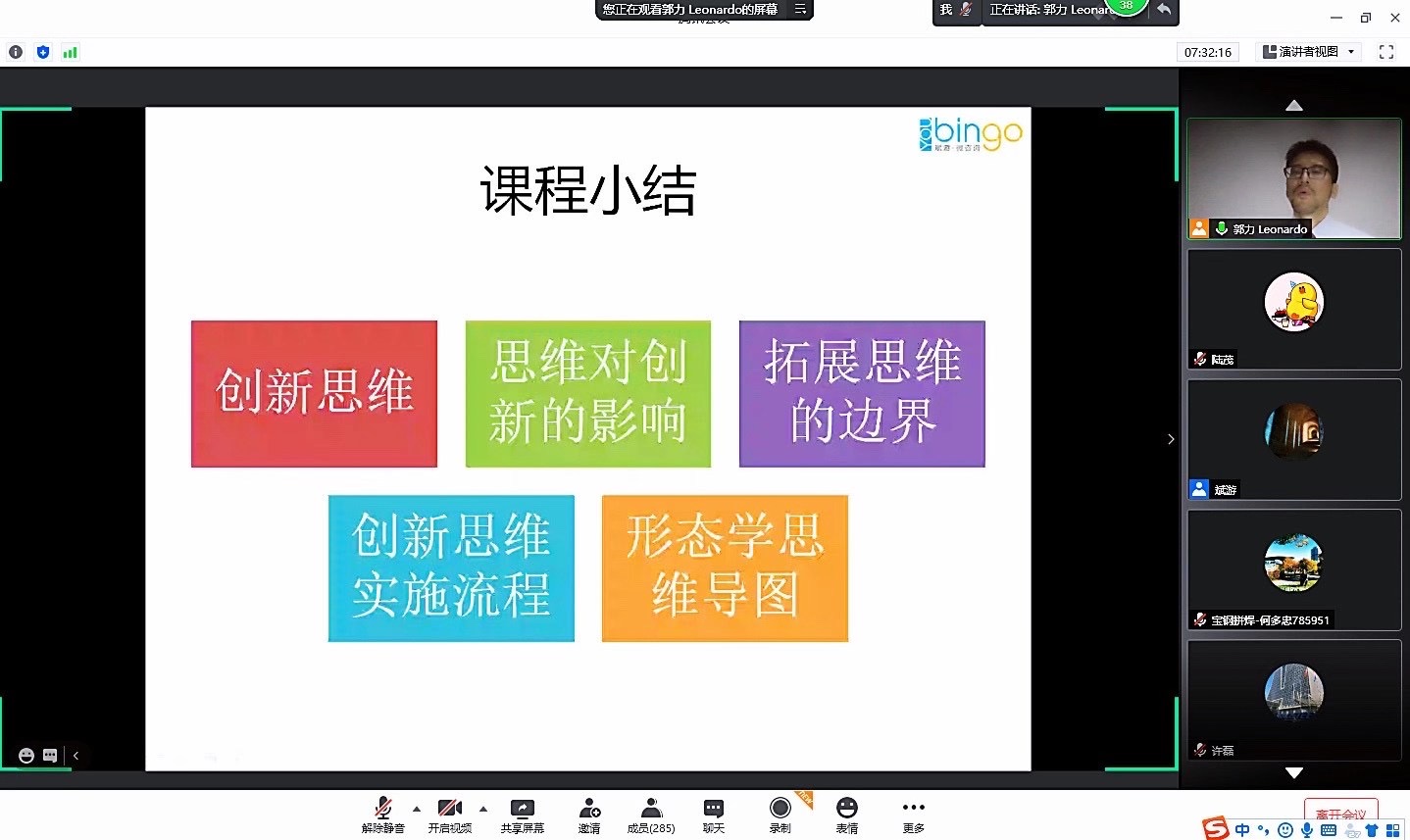Enter full screen mode
1410x840 pixels.
(x=1386, y=52)
